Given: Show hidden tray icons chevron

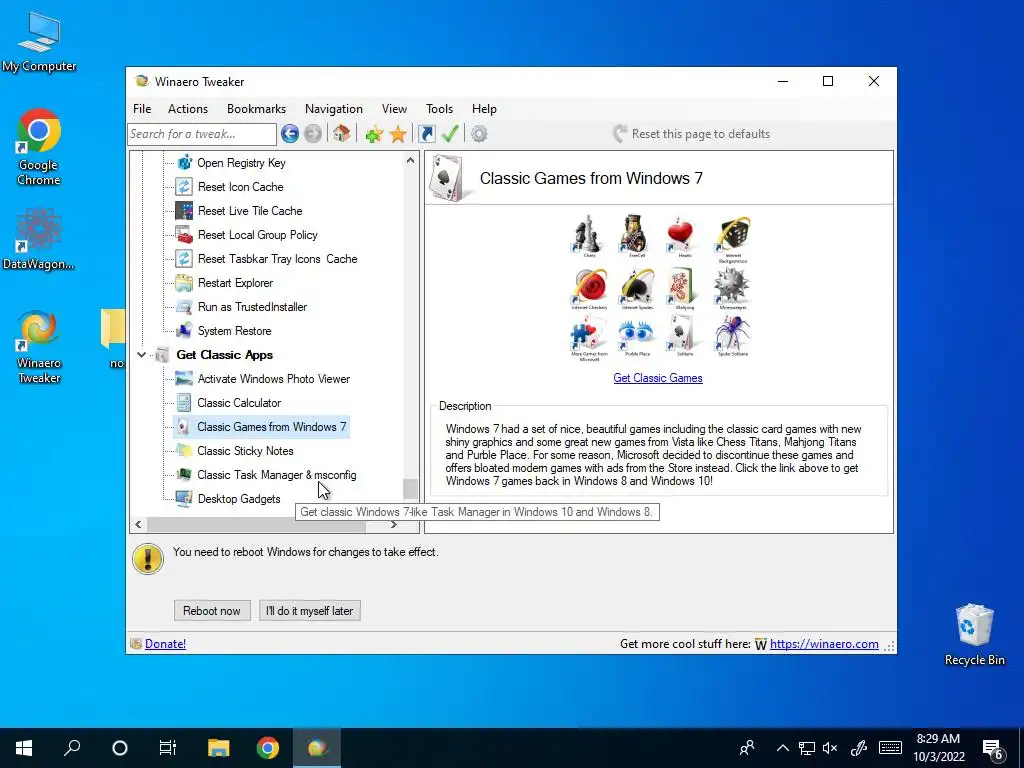Looking at the screenshot, I should tap(782, 748).
